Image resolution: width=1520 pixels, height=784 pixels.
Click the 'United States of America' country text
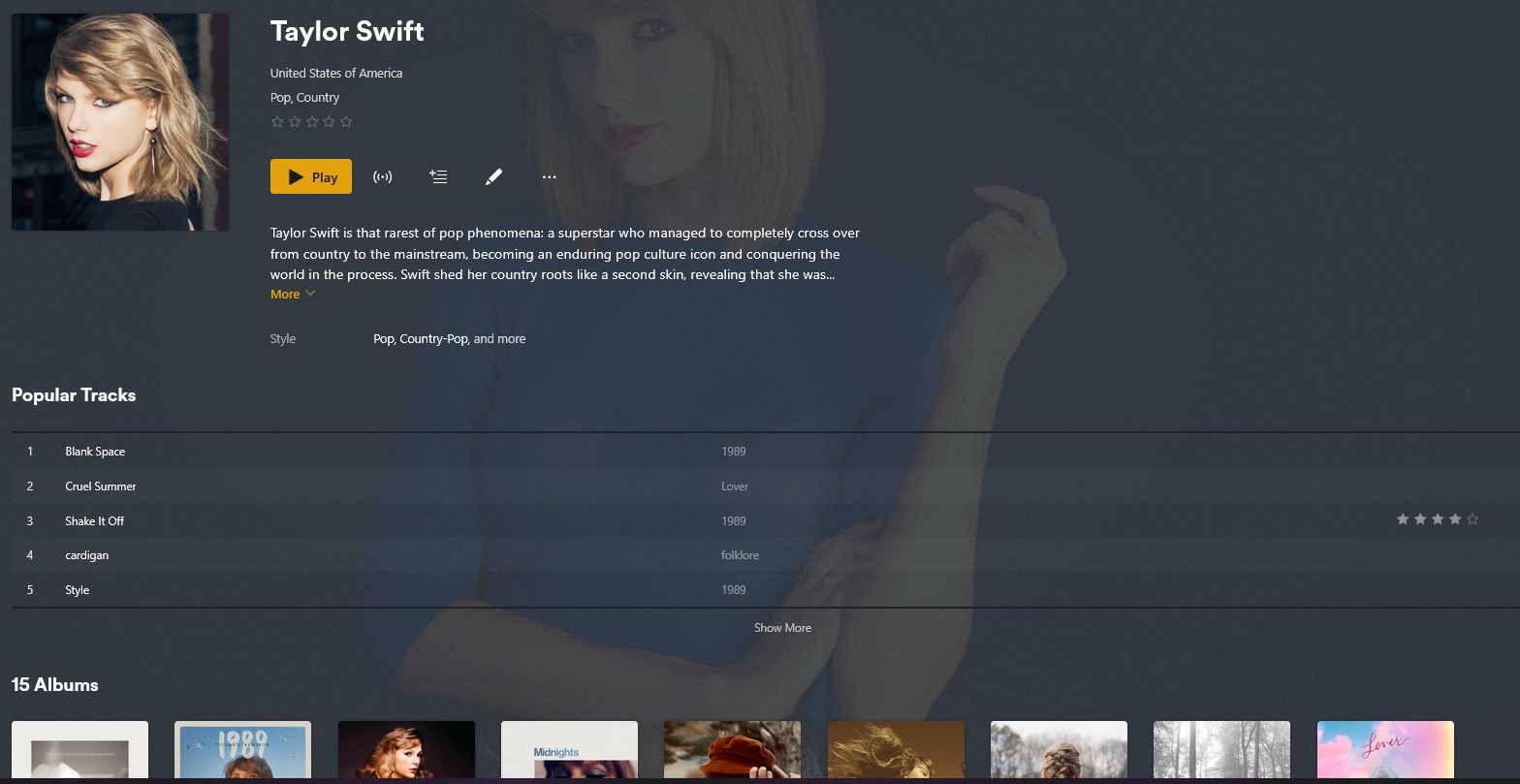point(336,74)
